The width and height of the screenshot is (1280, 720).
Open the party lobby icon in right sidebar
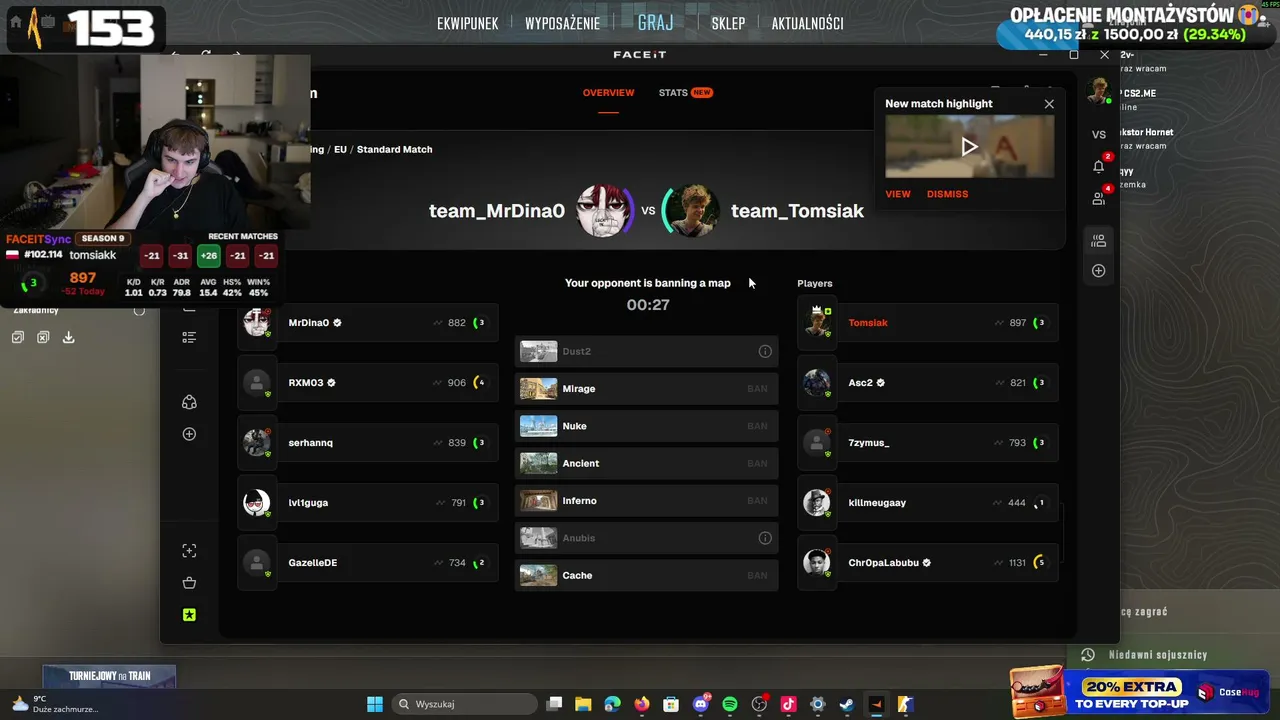(x=1098, y=241)
